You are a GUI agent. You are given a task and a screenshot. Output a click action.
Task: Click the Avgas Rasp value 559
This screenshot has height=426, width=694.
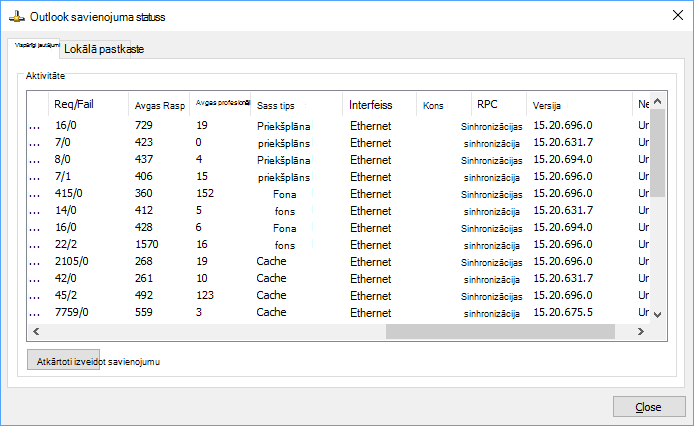(144, 312)
